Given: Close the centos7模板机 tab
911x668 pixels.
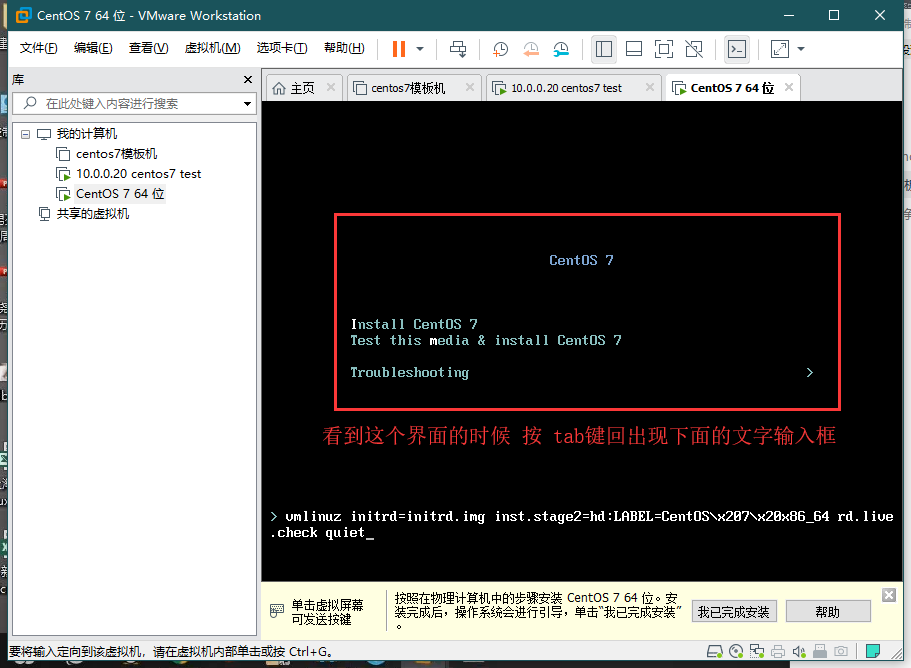Looking at the screenshot, I should [469, 87].
